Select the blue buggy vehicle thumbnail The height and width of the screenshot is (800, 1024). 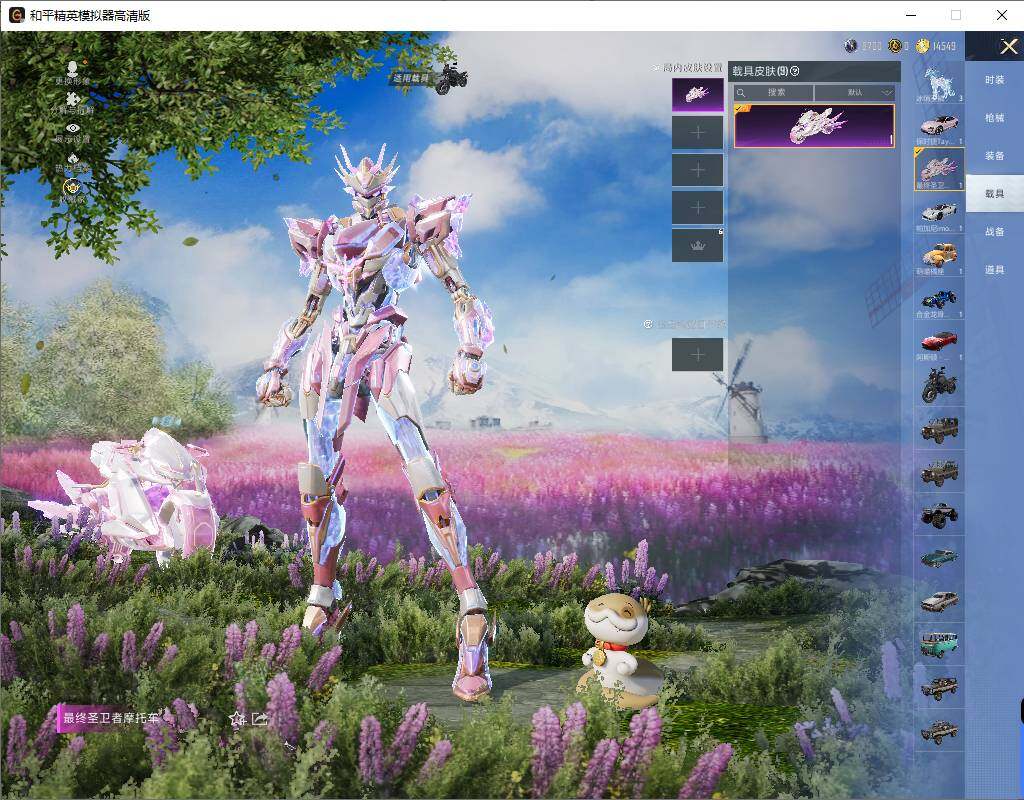pos(939,299)
